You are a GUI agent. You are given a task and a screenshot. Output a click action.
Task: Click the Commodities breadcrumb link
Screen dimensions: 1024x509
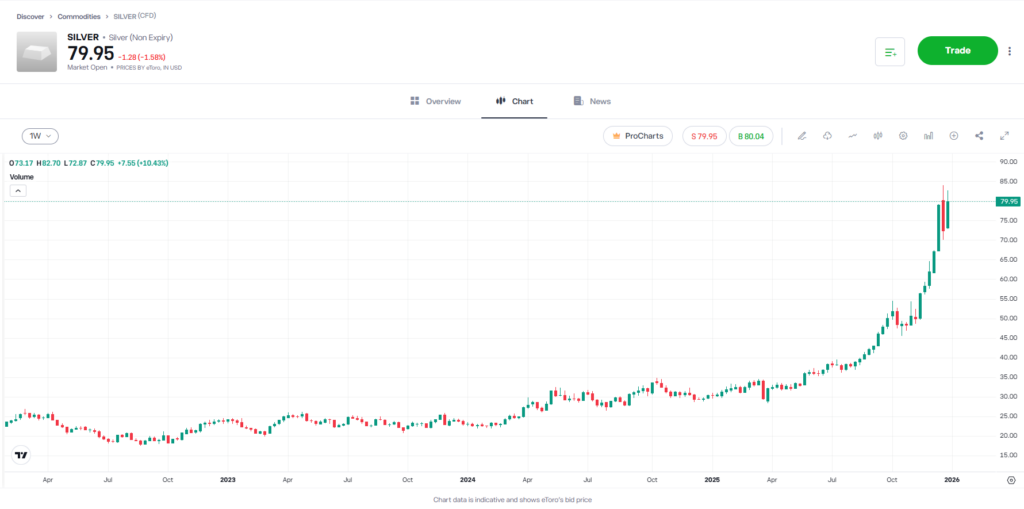[x=79, y=16]
